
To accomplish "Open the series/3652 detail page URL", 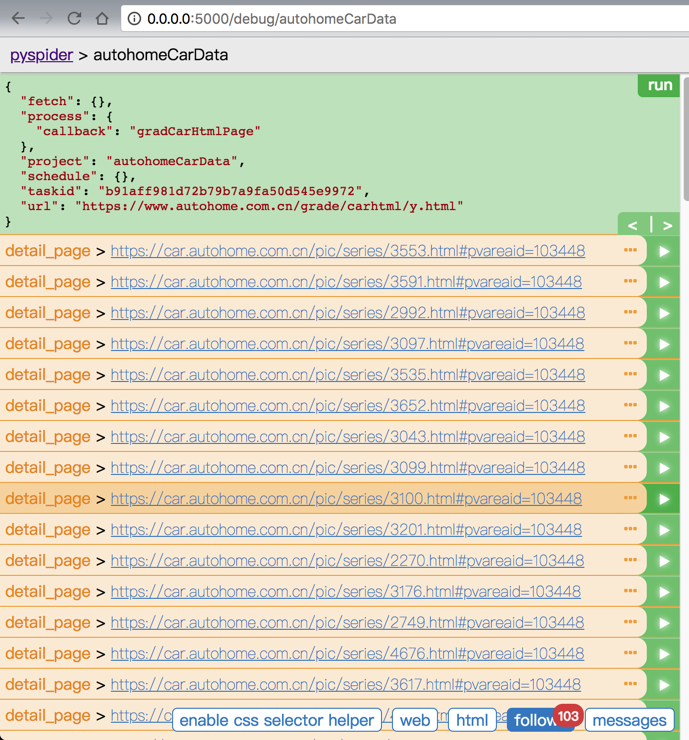I will point(347,406).
